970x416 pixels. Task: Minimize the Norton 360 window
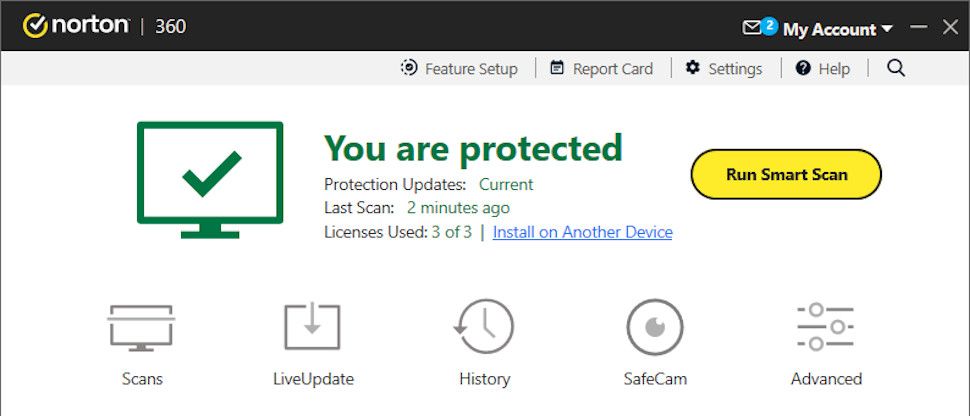(919, 28)
